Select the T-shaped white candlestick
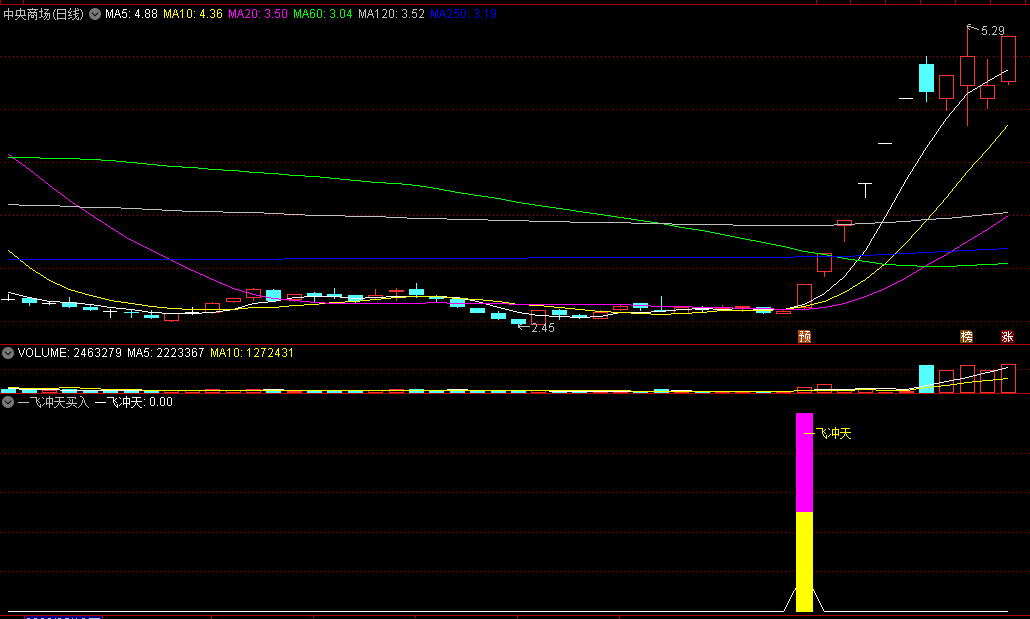Image resolution: width=1030 pixels, height=619 pixels. pyautogui.click(x=865, y=190)
